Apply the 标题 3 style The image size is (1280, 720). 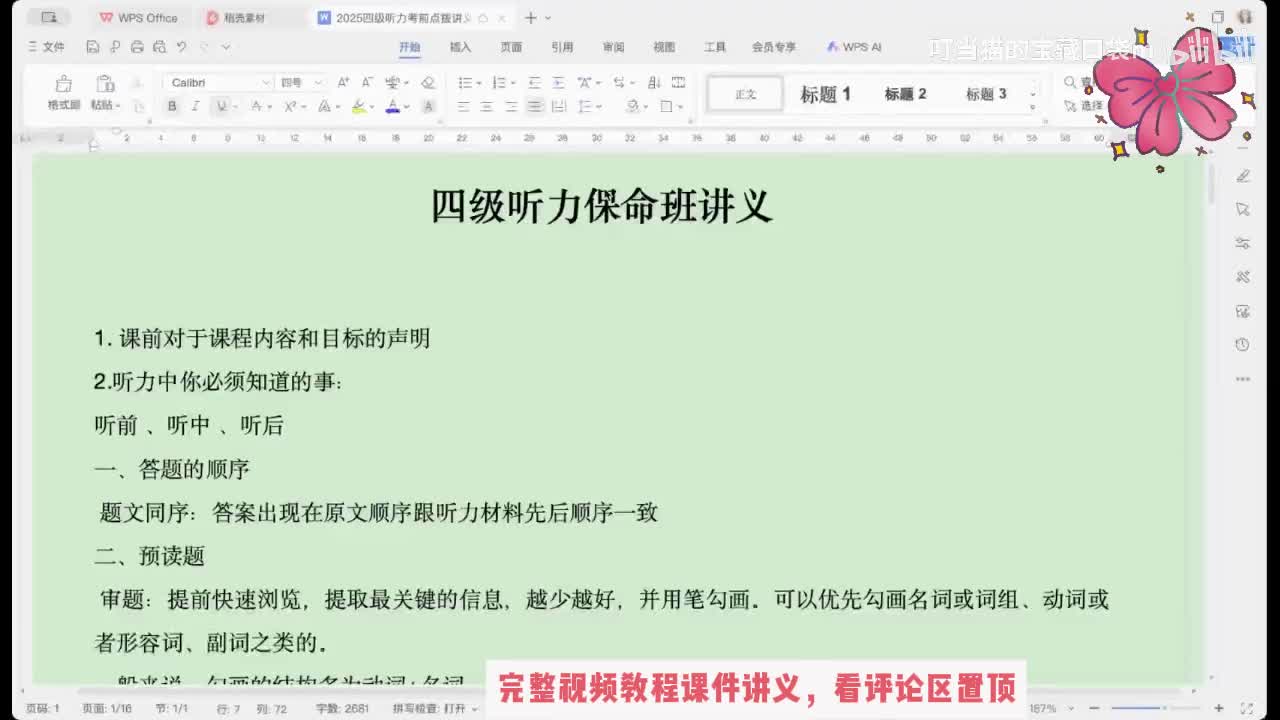click(986, 94)
